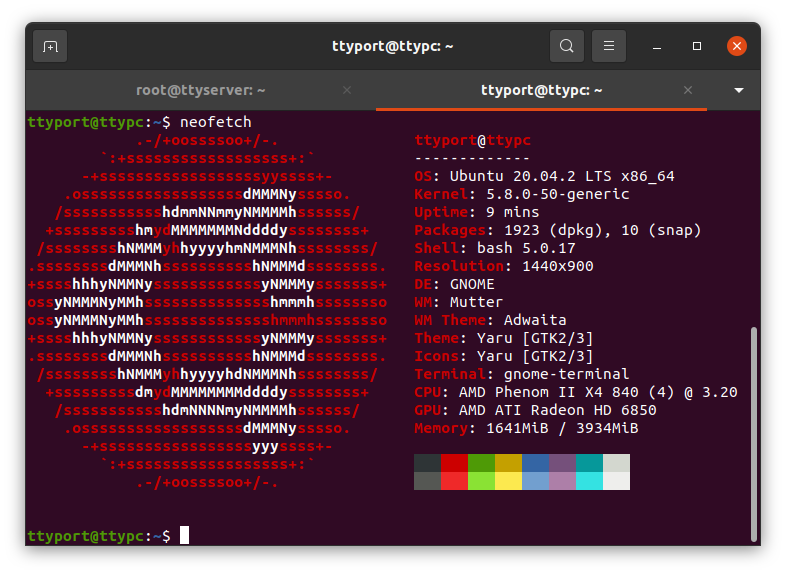Click the dark gray color block

[x=428, y=463]
